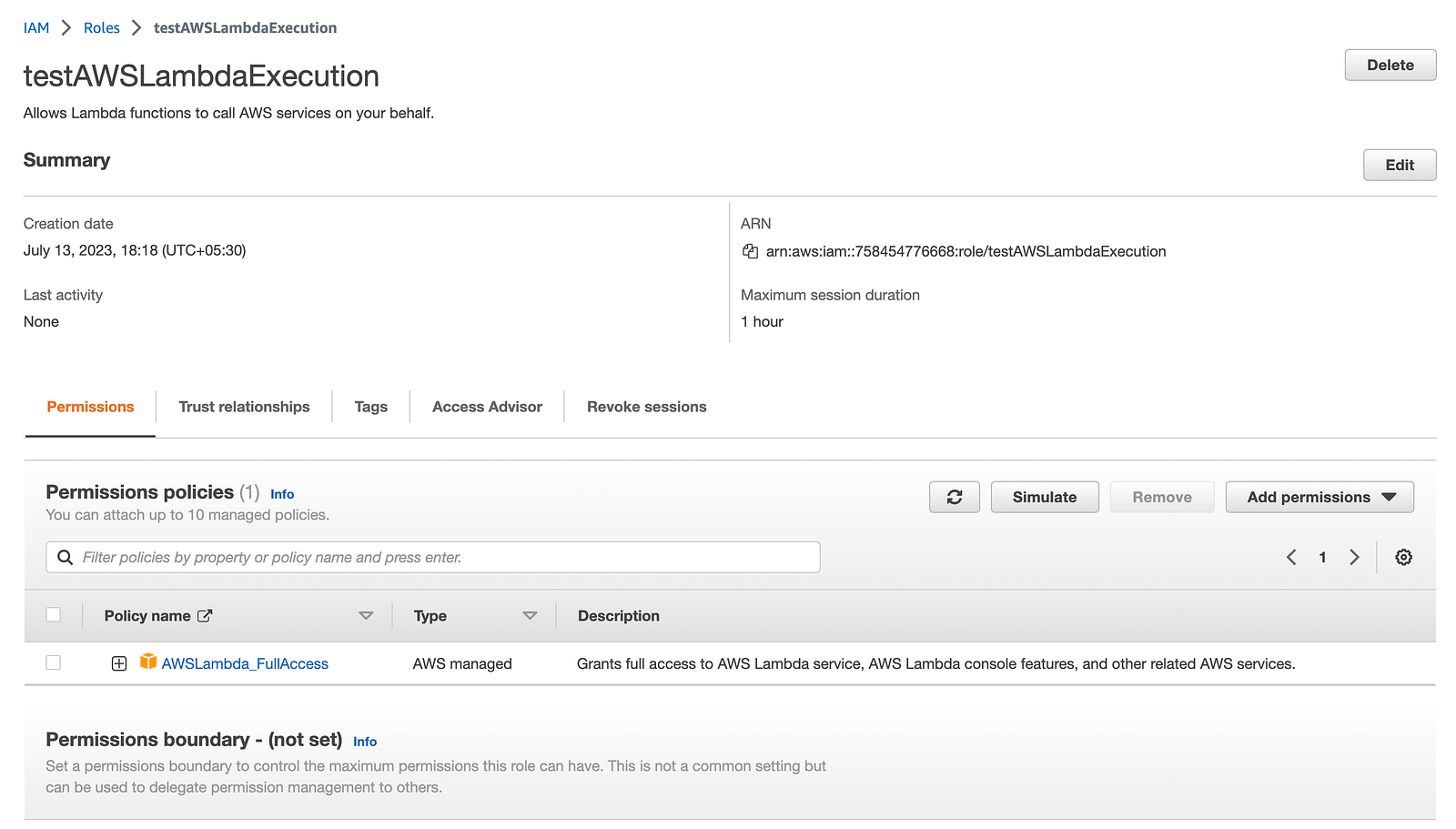The width and height of the screenshot is (1456, 829).
Task: Switch to Access Advisor tab
Action: (x=487, y=407)
